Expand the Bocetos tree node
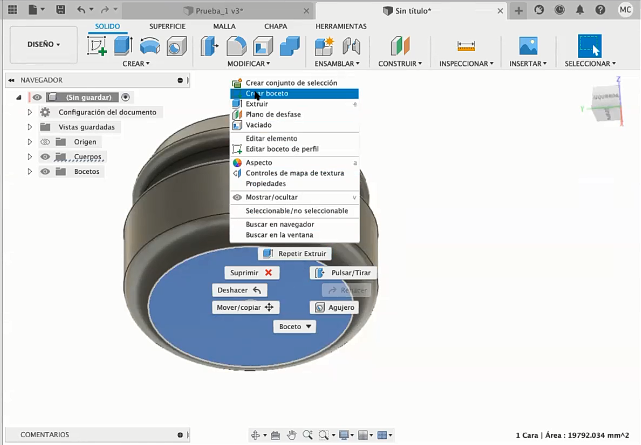641x445 pixels. 29,172
